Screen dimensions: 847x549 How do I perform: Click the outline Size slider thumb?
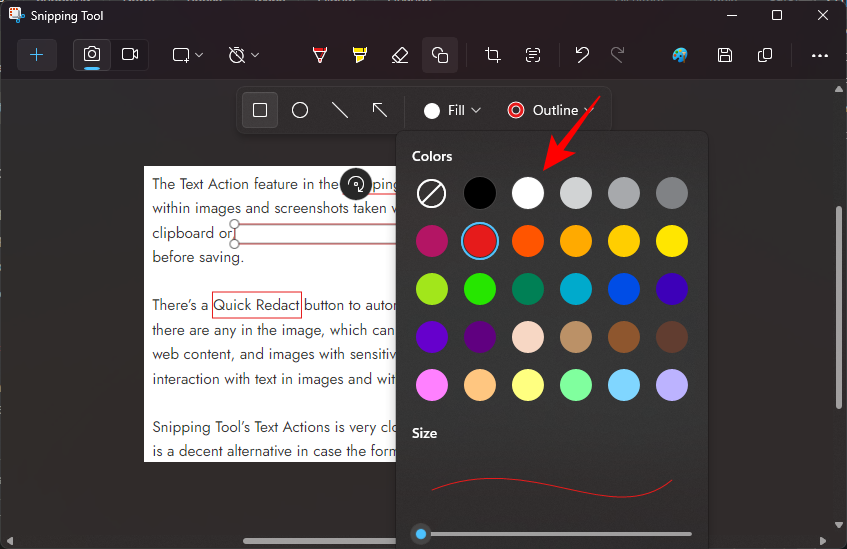point(421,534)
